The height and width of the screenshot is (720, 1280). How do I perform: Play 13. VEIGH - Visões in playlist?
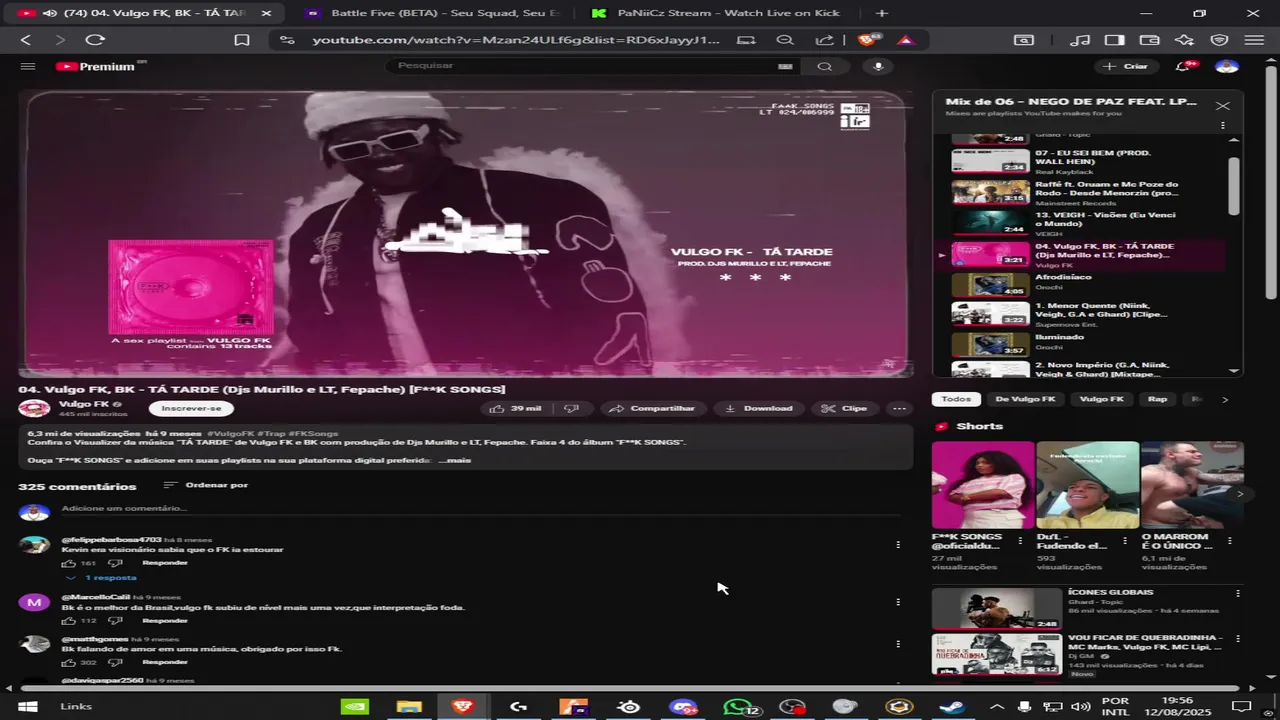pos(1087,222)
